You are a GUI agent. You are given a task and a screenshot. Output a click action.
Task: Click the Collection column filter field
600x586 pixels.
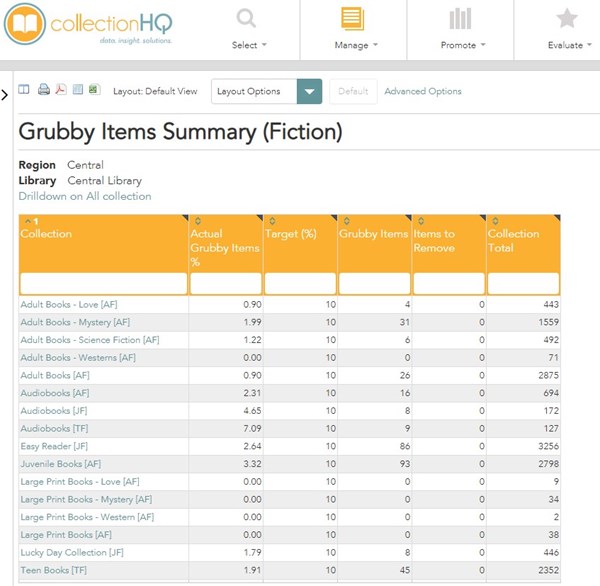tap(103, 283)
